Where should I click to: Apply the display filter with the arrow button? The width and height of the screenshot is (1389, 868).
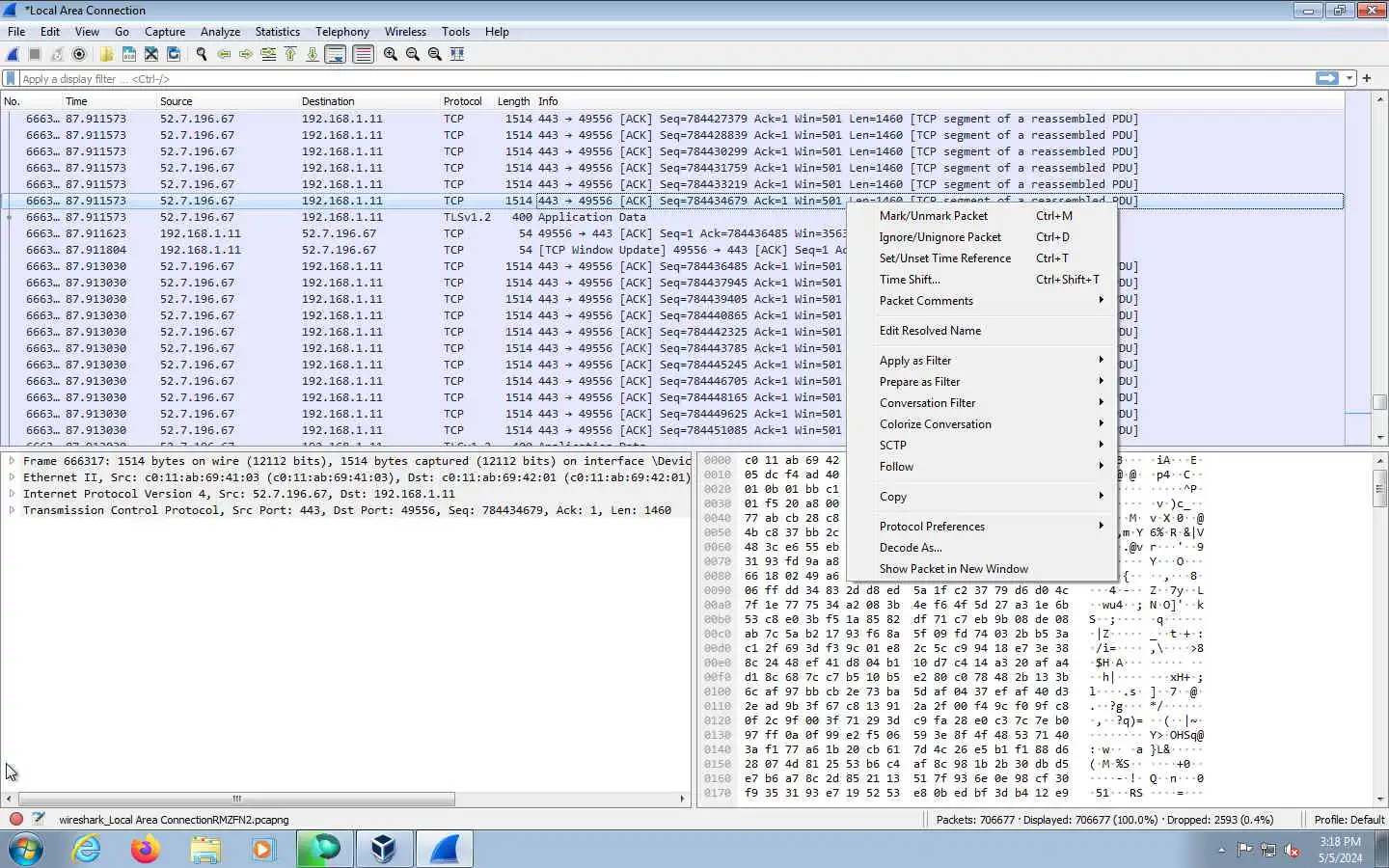(1327, 78)
